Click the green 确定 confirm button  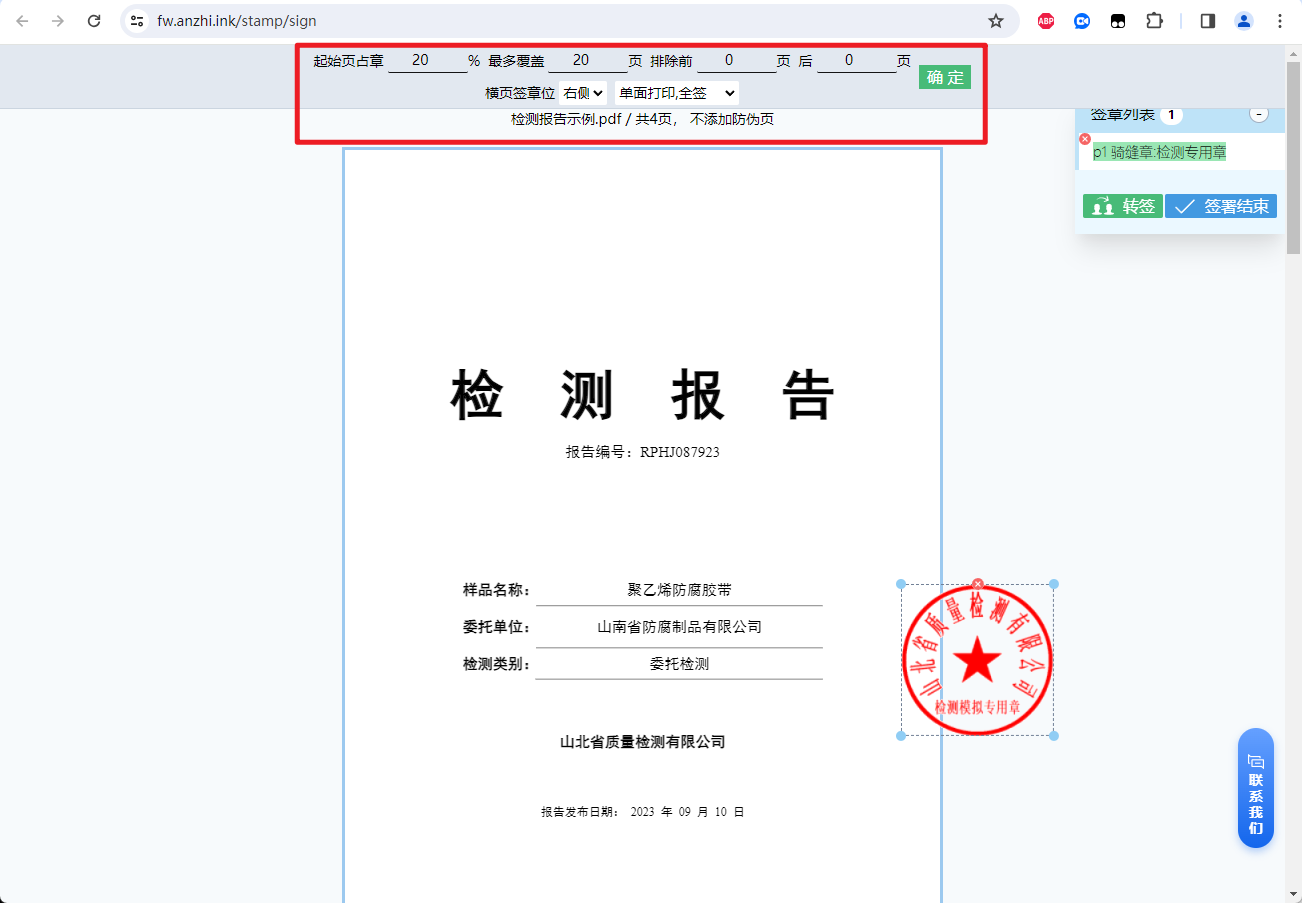[944, 77]
